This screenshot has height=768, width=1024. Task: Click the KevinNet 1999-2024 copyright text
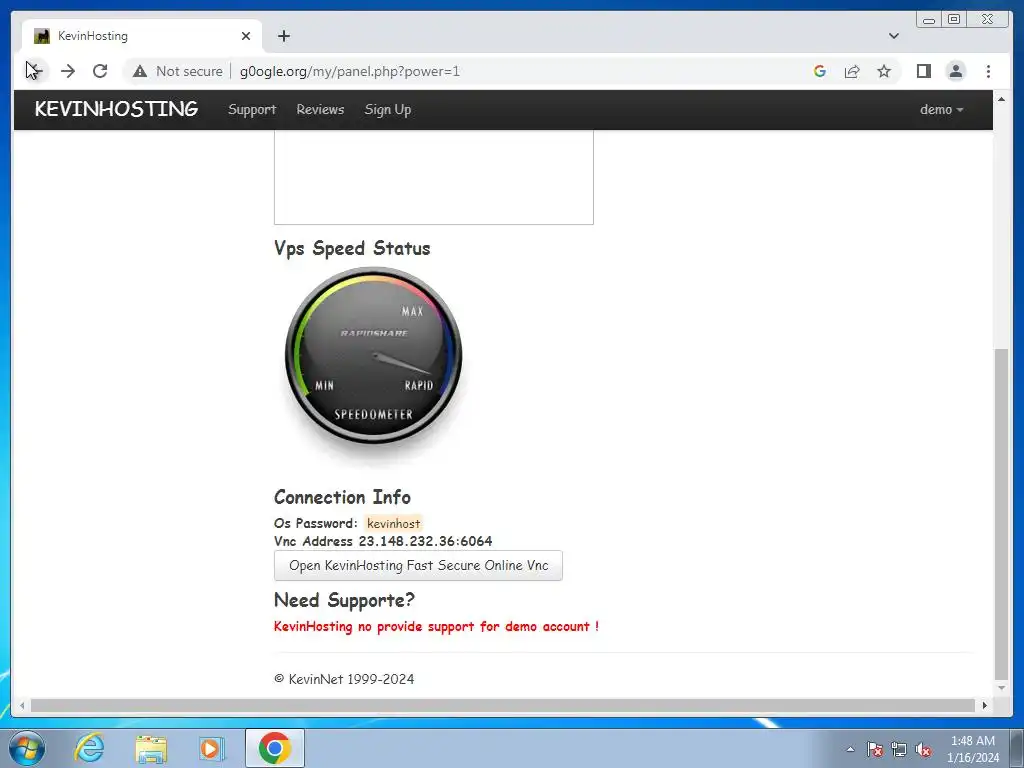coord(344,679)
